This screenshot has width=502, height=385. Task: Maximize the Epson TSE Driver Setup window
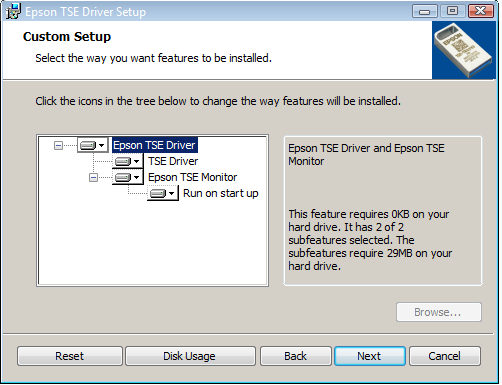click(452, 11)
